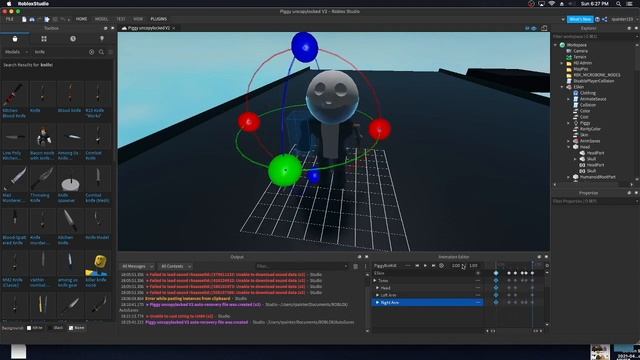Viewport: 640px width, 360px height.
Task: Open the Toolbox Recent clock icon
Action: (x=73, y=39)
